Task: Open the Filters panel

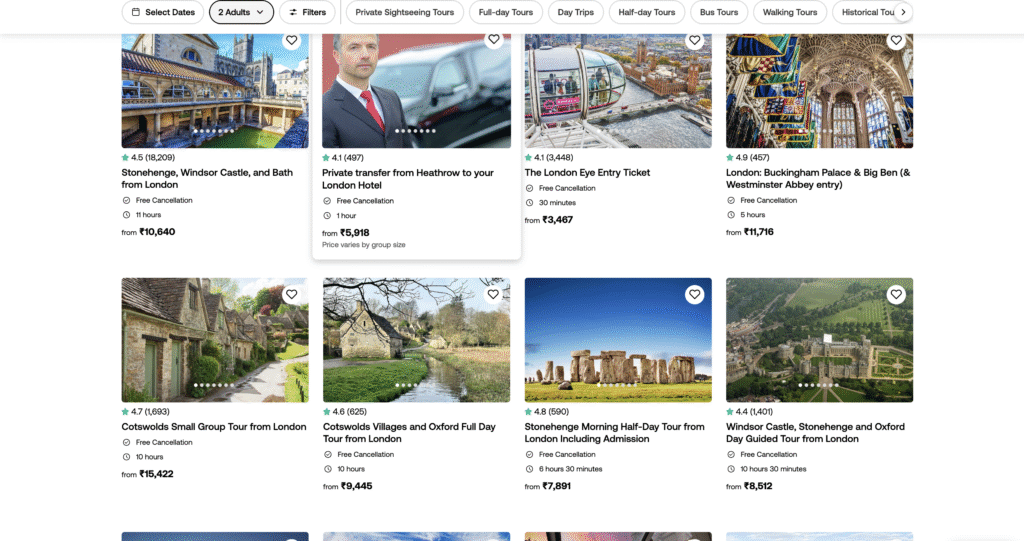Action: coord(307,12)
